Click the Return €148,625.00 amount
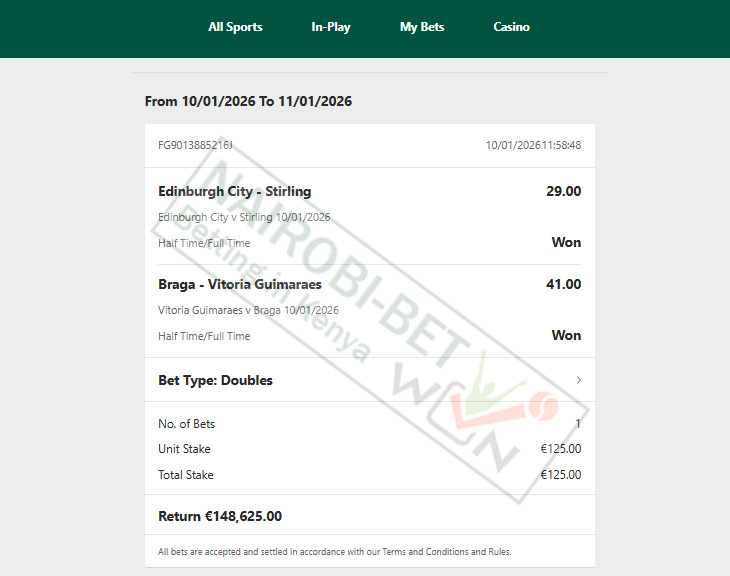Image resolution: width=730 pixels, height=576 pixels. [220, 516]
